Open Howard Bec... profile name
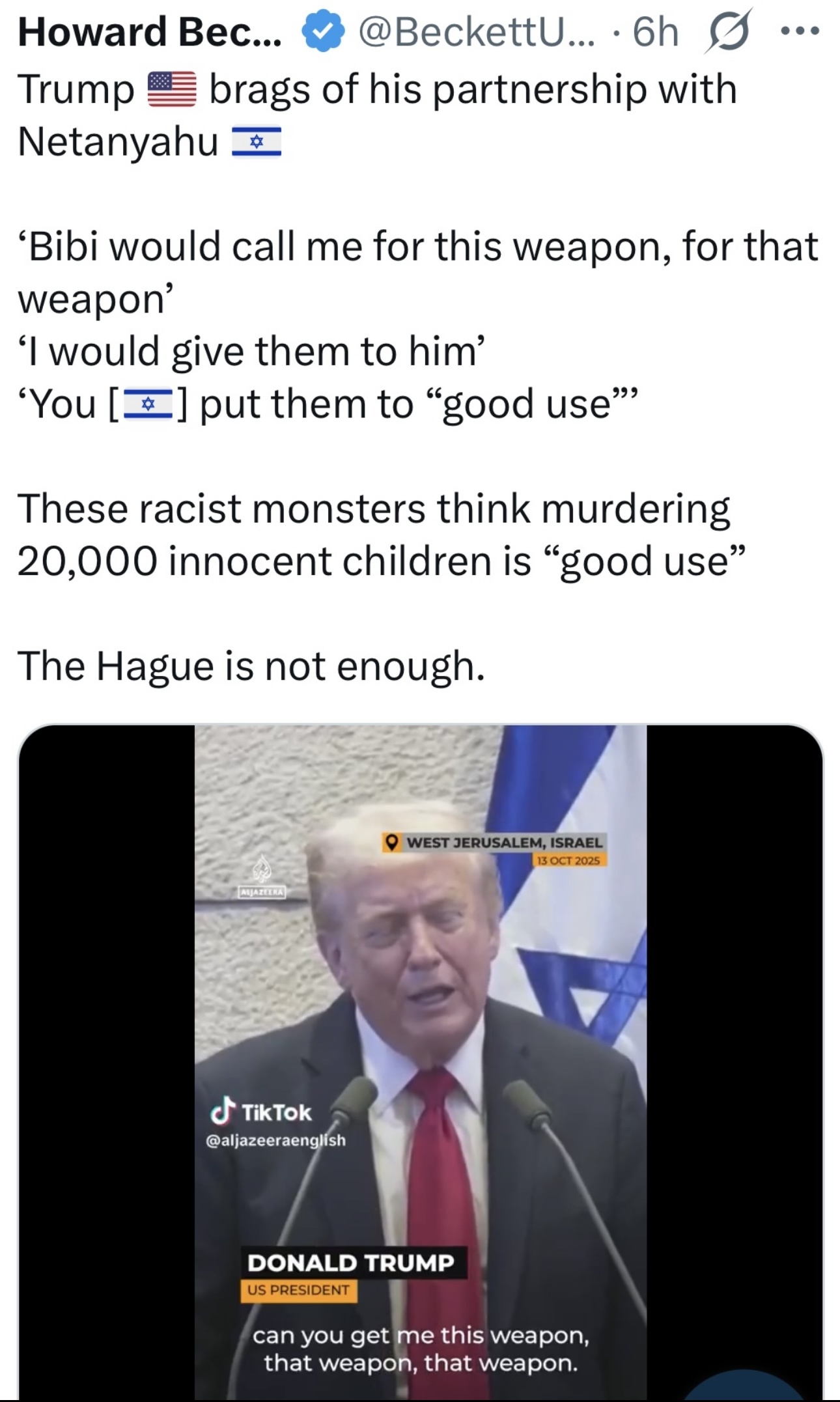The width and height of the screenshot is (840, 1402). pos(150,31)
